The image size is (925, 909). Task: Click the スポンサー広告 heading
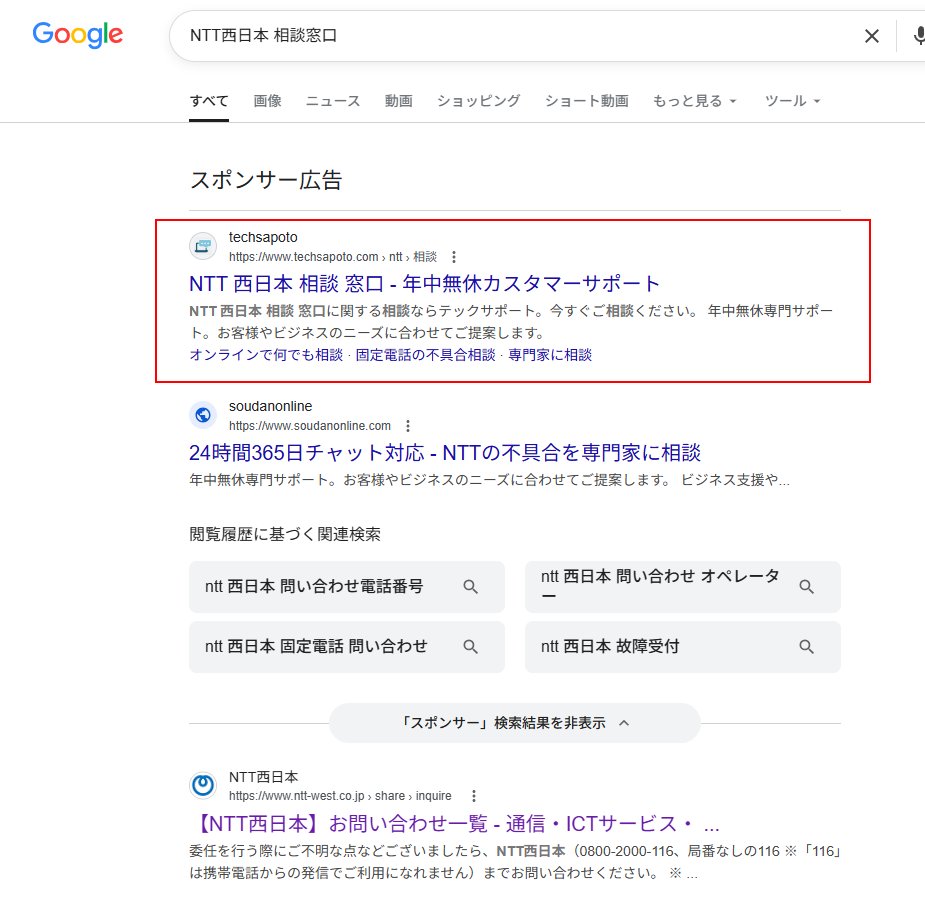coord(266,181)
